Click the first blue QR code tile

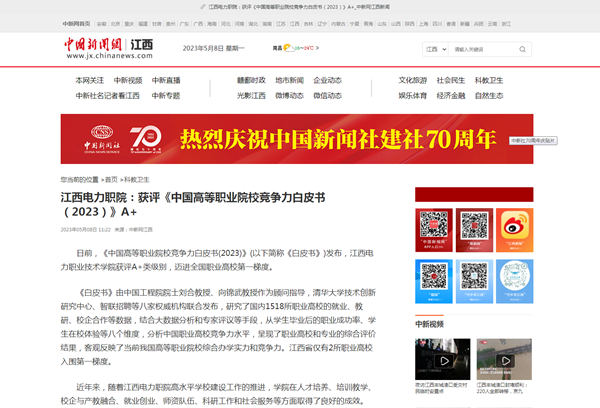click(434, 281)
